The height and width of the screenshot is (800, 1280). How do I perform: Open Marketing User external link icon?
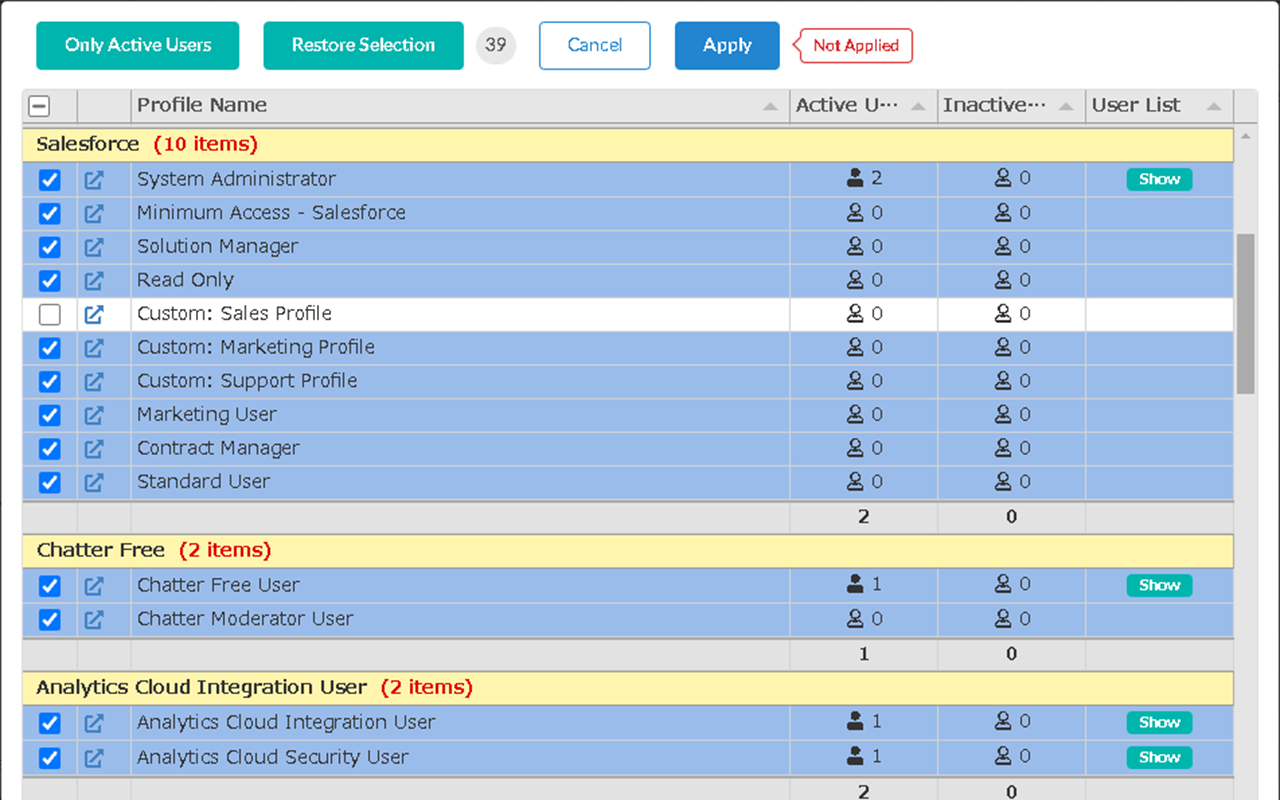93,415
